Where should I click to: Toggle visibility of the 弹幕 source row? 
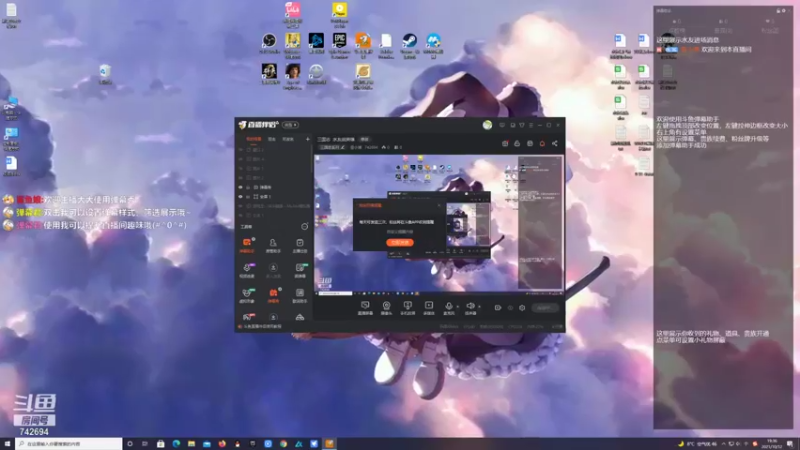tap(241, 187)
